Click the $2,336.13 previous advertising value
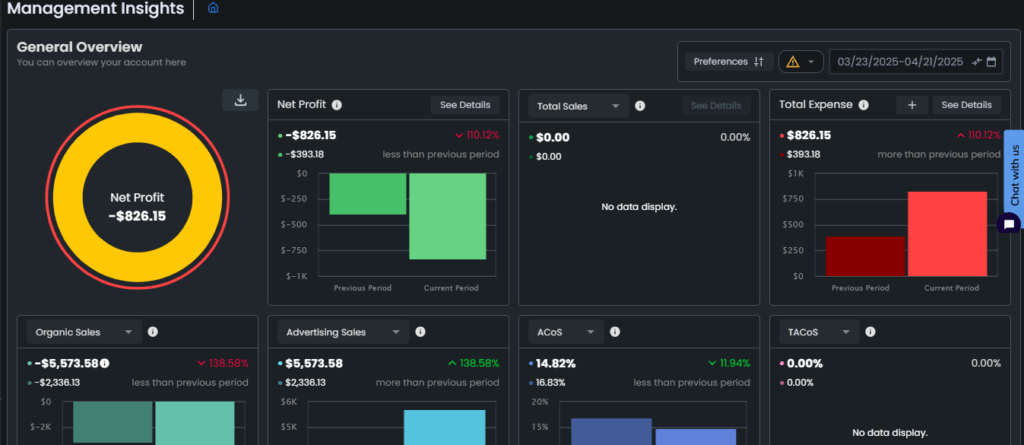 pyautogui.click(x=306, y=383)
